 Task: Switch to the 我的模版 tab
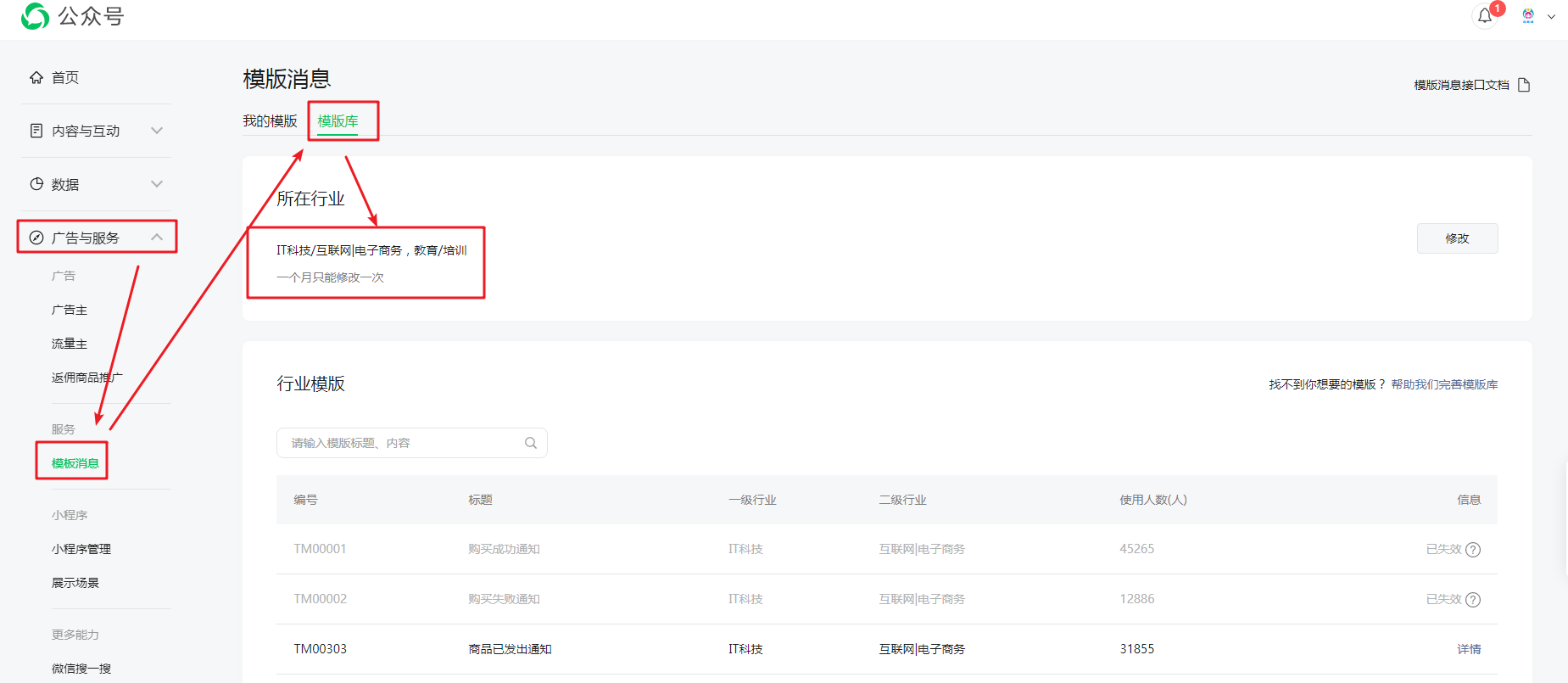[x=270, y=121]
